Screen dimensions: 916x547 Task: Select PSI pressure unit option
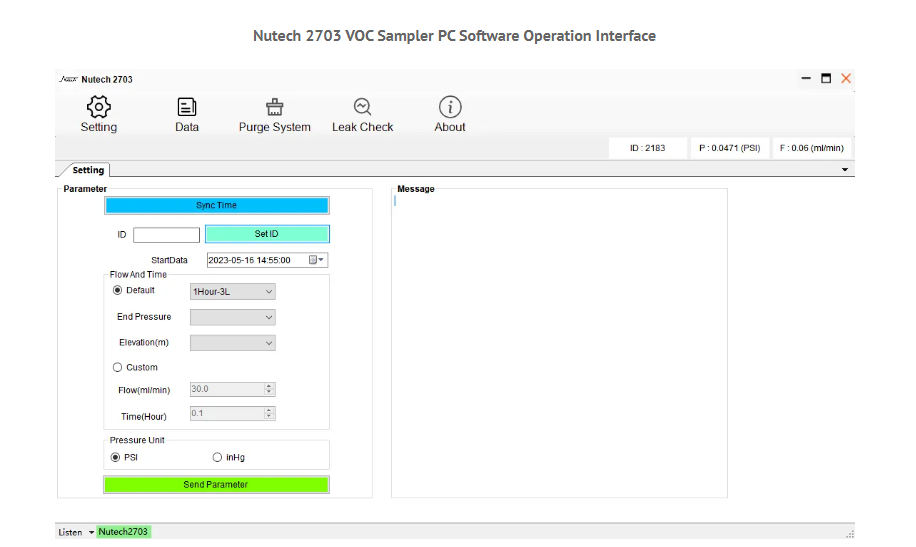point(116,457)
